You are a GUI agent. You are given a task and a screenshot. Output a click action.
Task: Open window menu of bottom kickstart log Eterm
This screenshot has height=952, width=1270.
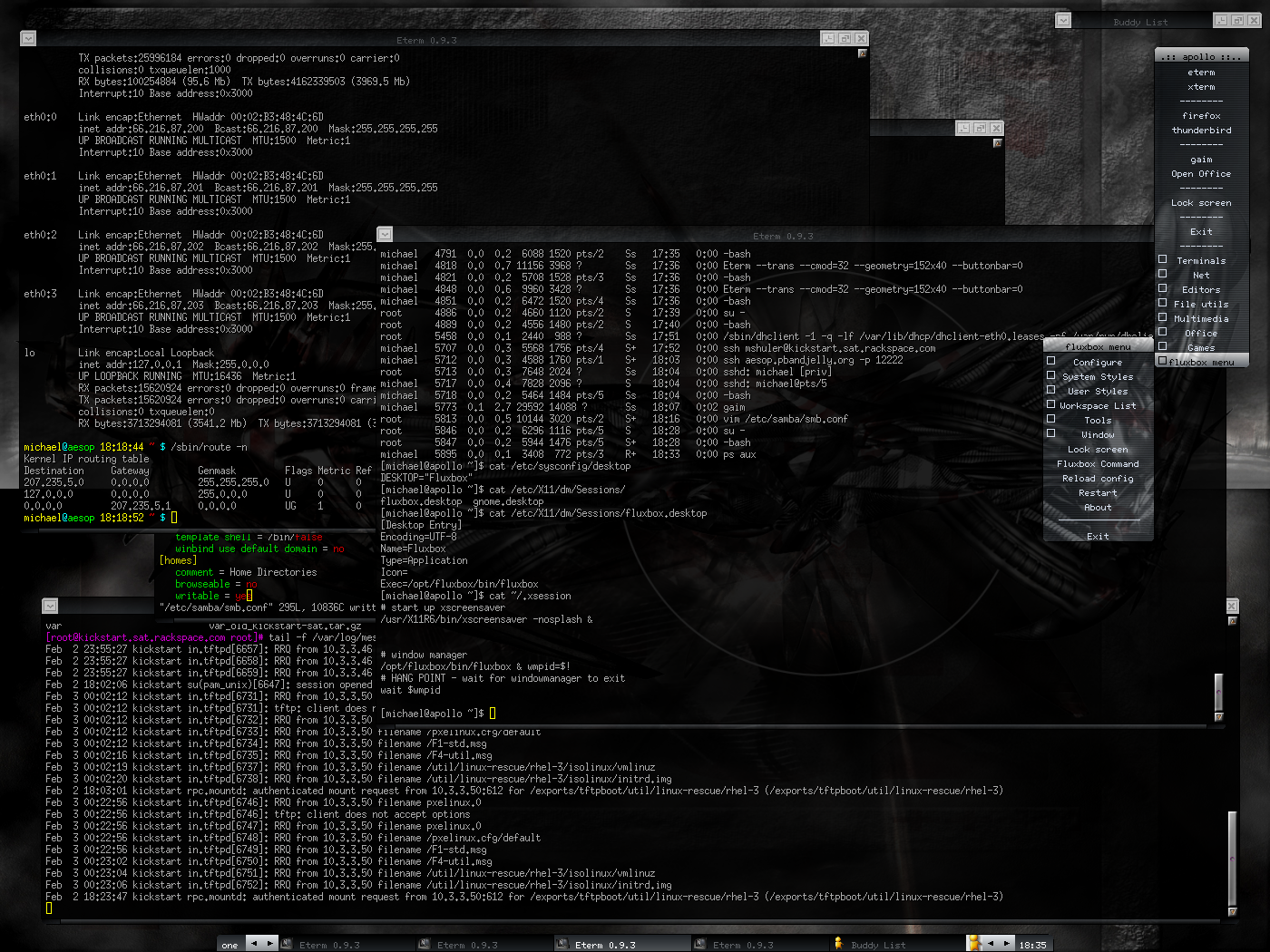(x=50, y=606)
